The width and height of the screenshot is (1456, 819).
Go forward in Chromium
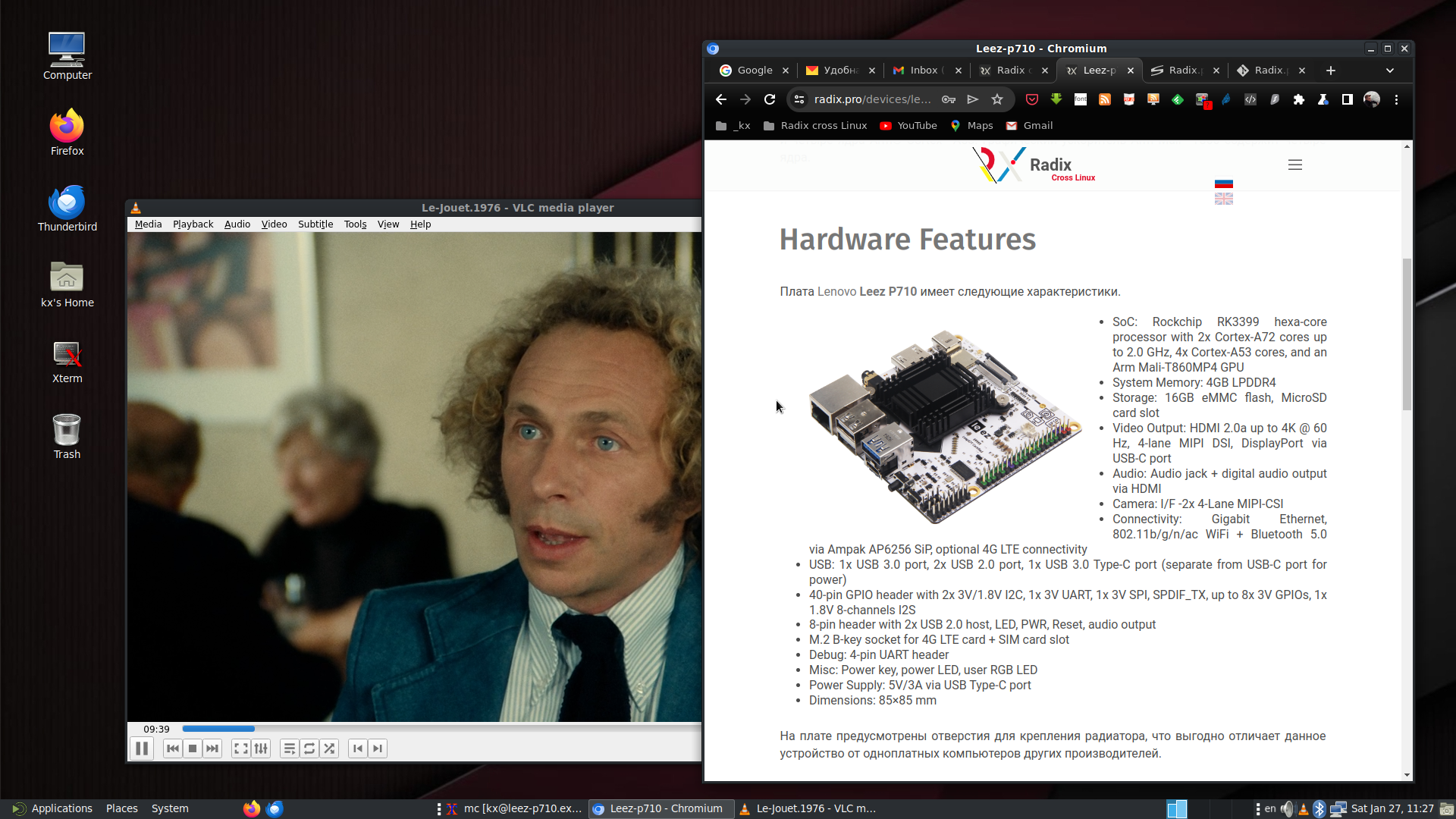tap(745, 99)
